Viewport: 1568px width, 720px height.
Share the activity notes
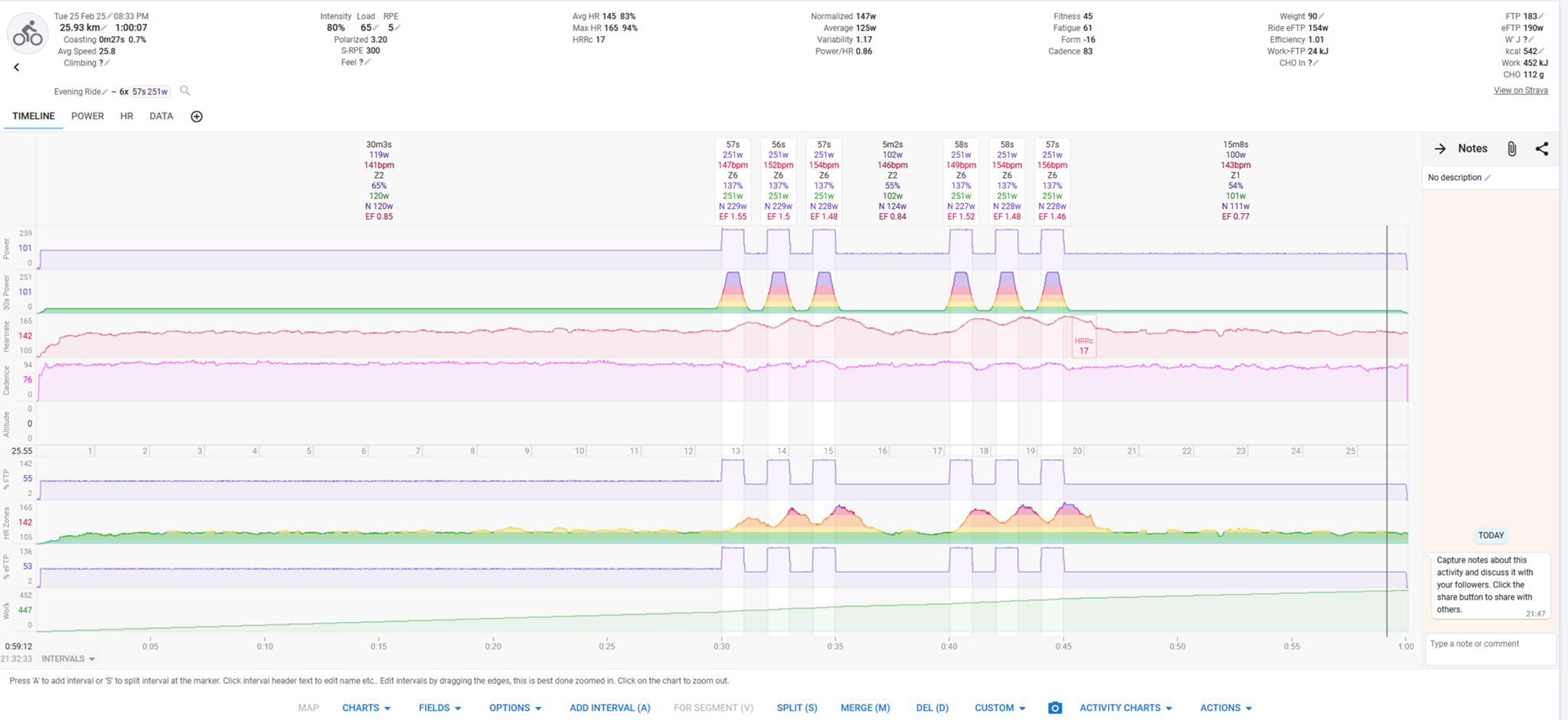pyautogui.click(x=1542, y=149)
